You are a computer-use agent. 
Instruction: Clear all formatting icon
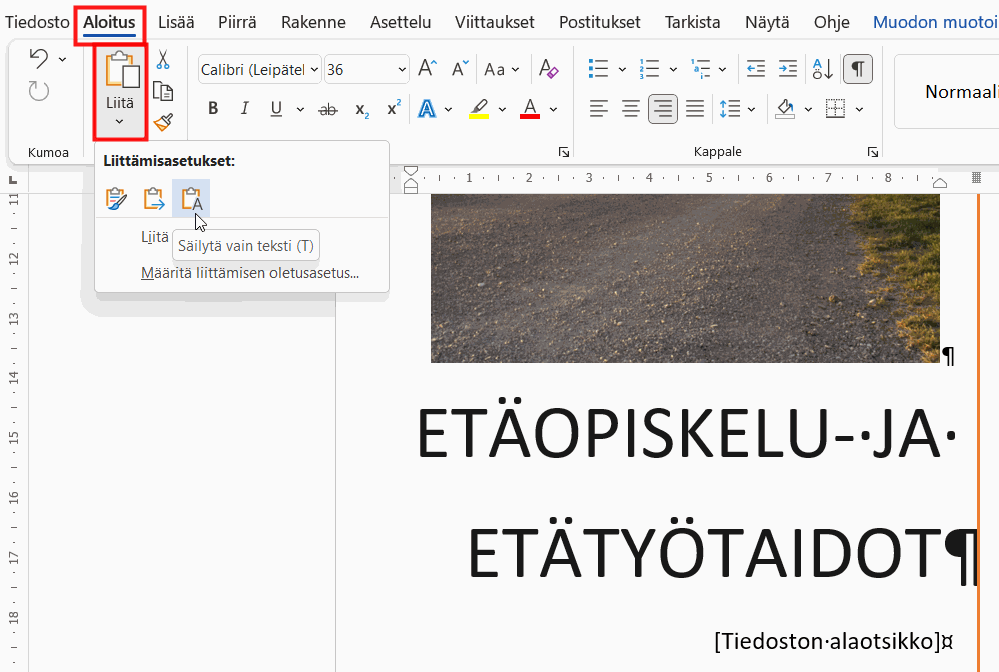tap(549, 69)
